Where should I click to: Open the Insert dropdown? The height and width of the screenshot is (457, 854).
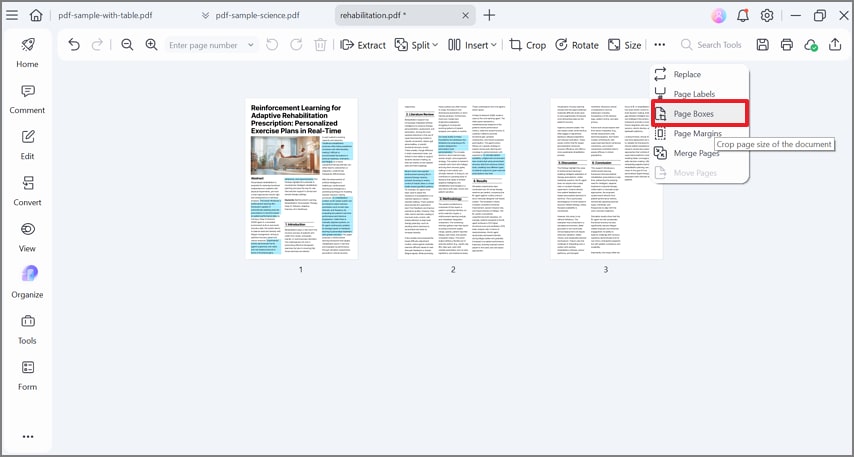472,45
